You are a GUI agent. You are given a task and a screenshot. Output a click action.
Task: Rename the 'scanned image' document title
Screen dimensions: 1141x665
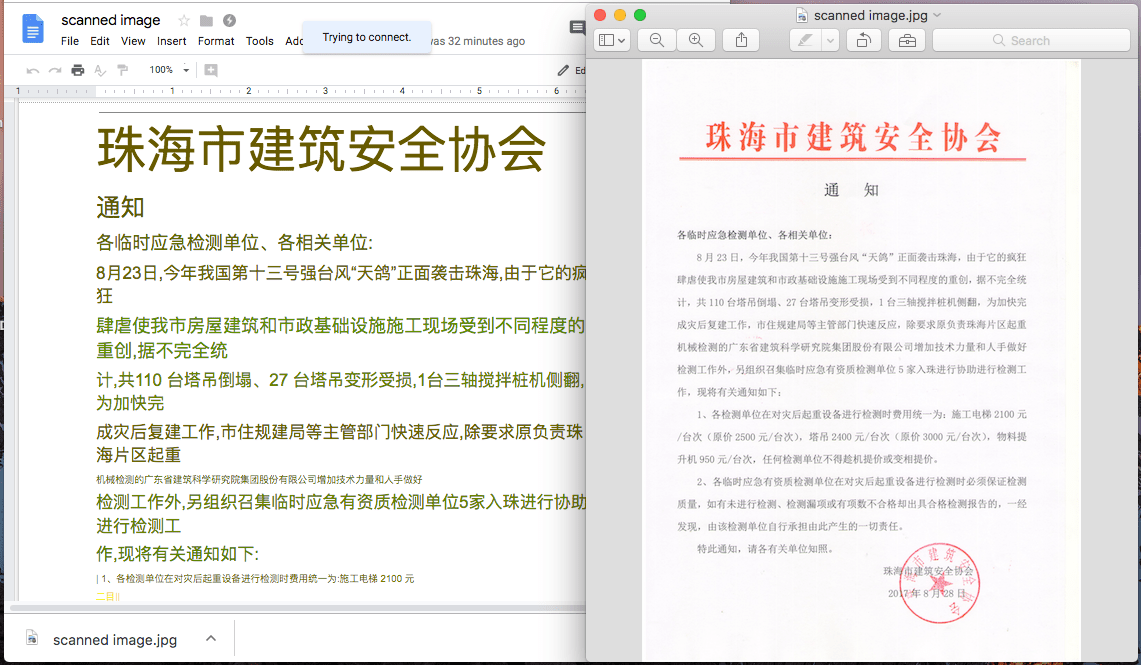click(x=111, y=20)
